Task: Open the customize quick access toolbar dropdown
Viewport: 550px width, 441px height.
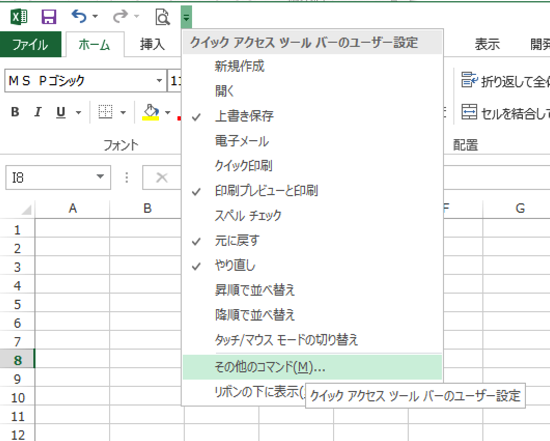Action: [186, 17]
